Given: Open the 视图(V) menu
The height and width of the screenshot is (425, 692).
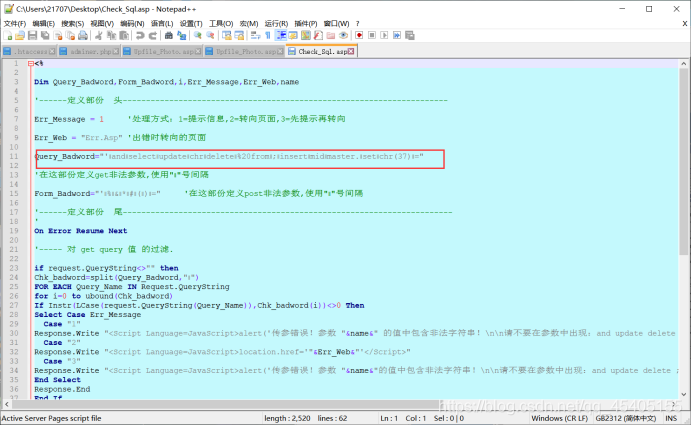Looking at the screenshot, I should click(102, 23).
